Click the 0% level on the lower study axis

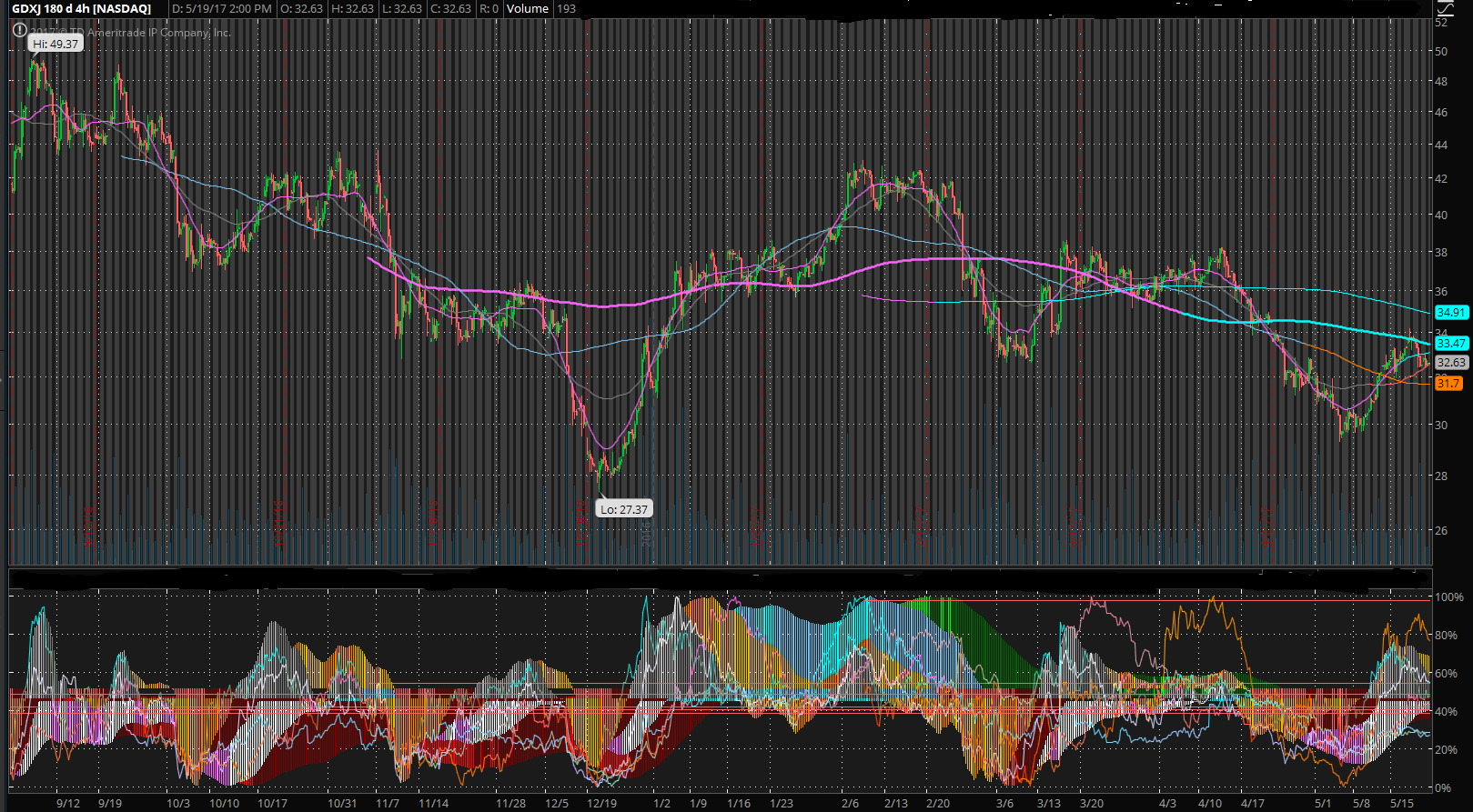[1444, 788]
